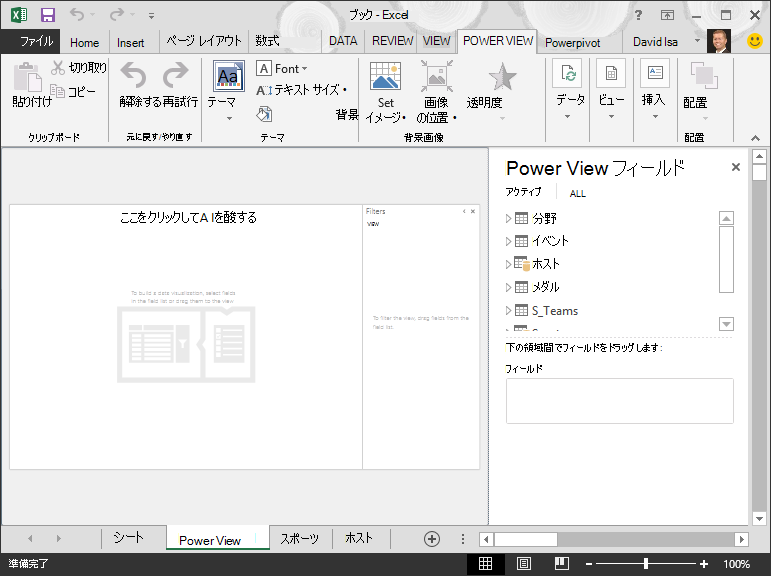Click the 貼り付け paste icon
The image size is (771, 576).
pyautogui.click(x=28, y=77)
